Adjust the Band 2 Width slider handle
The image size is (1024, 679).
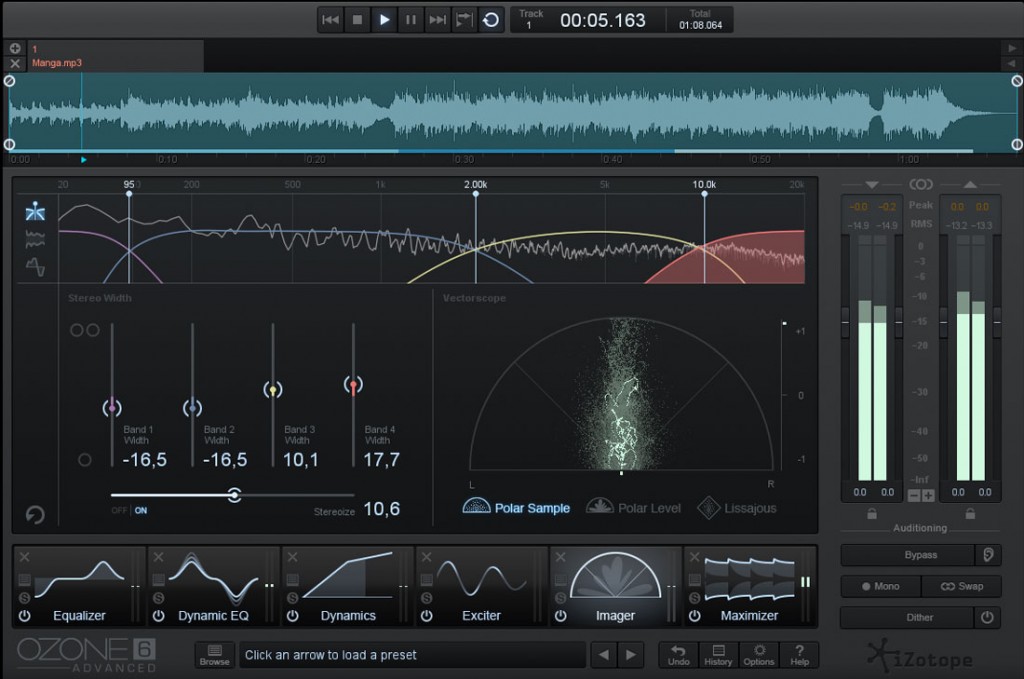click(192, 408)
